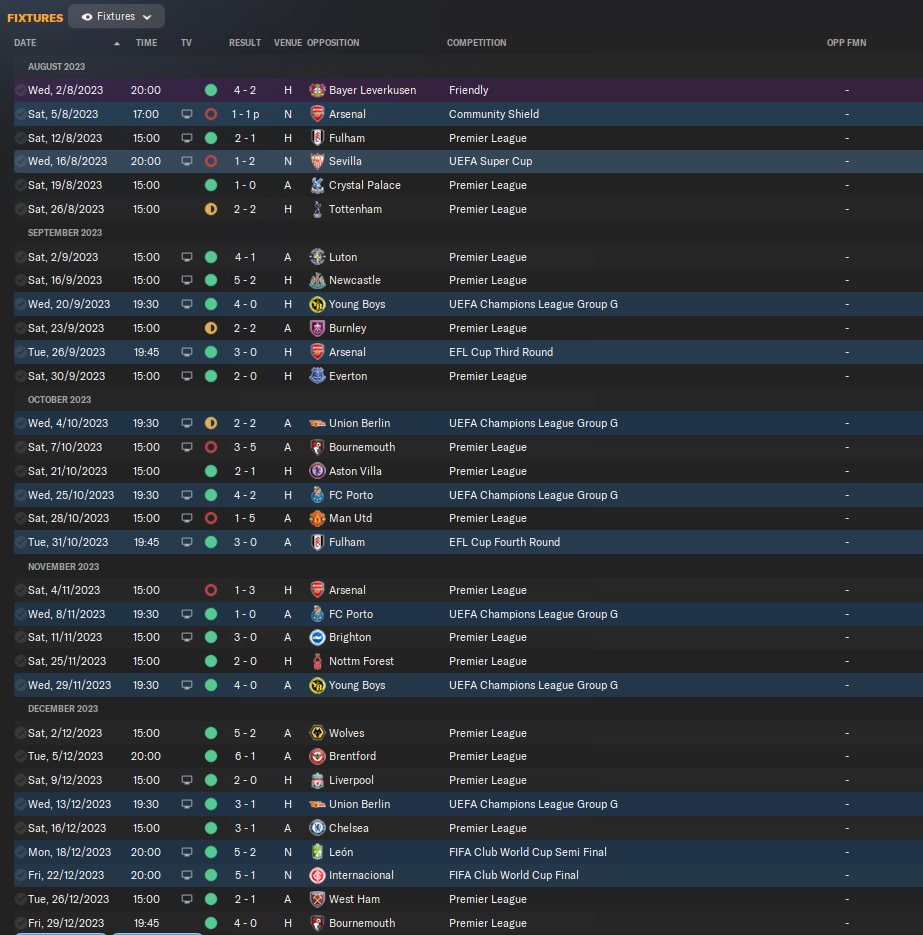The image size is (923, 935).
Task: Click the Young Boys badge on 20/9/2023 row
Action: [x=317, y=304]
